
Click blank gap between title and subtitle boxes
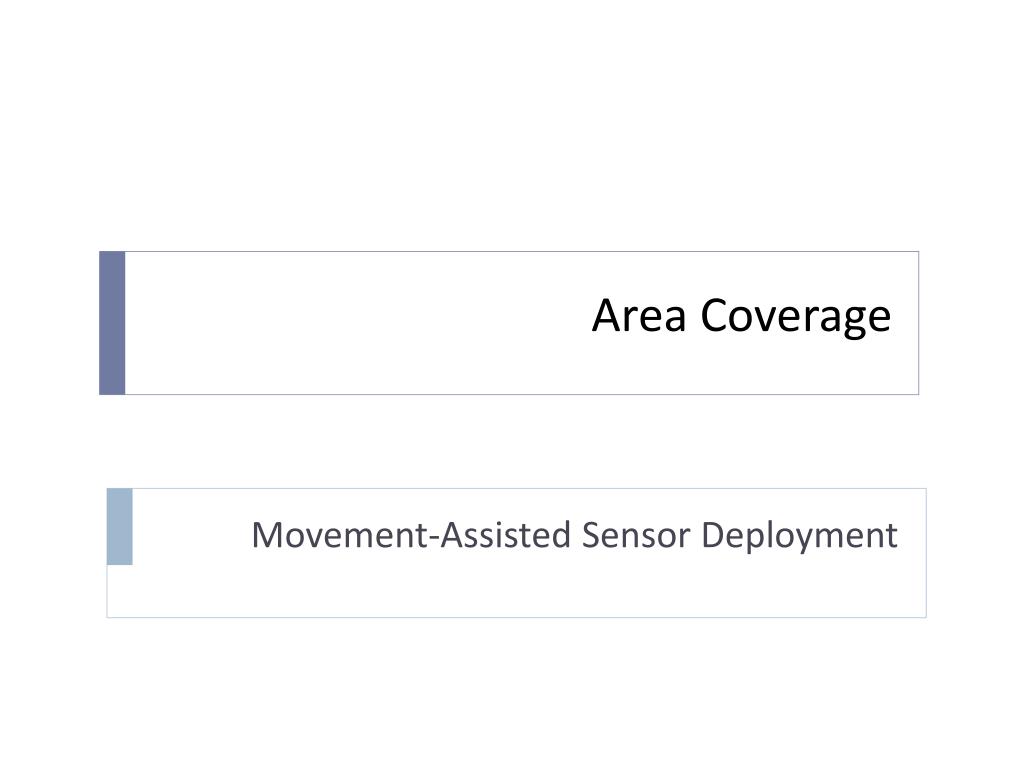click(x=512, y=441)
